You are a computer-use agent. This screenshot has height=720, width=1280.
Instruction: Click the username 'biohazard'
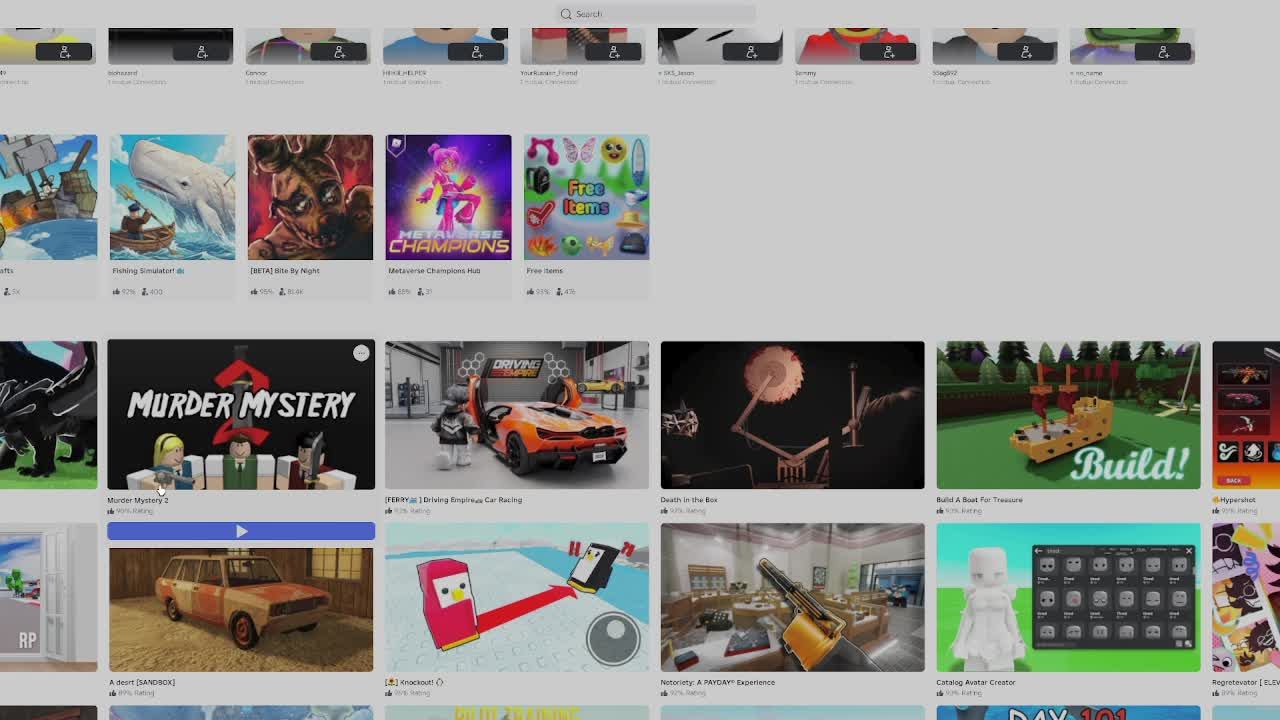123,73
